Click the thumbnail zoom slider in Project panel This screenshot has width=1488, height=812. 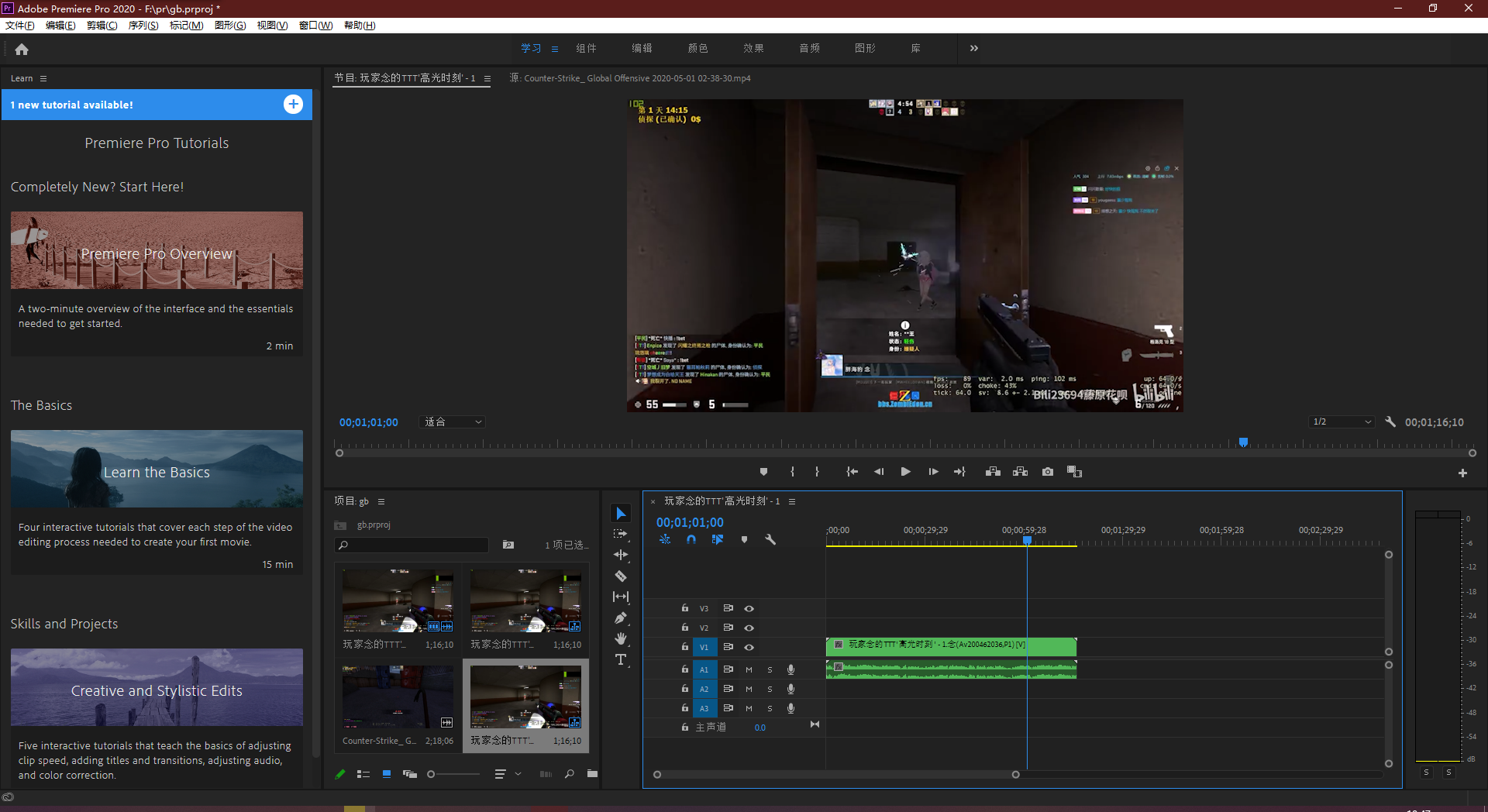(x=432, y=774)
